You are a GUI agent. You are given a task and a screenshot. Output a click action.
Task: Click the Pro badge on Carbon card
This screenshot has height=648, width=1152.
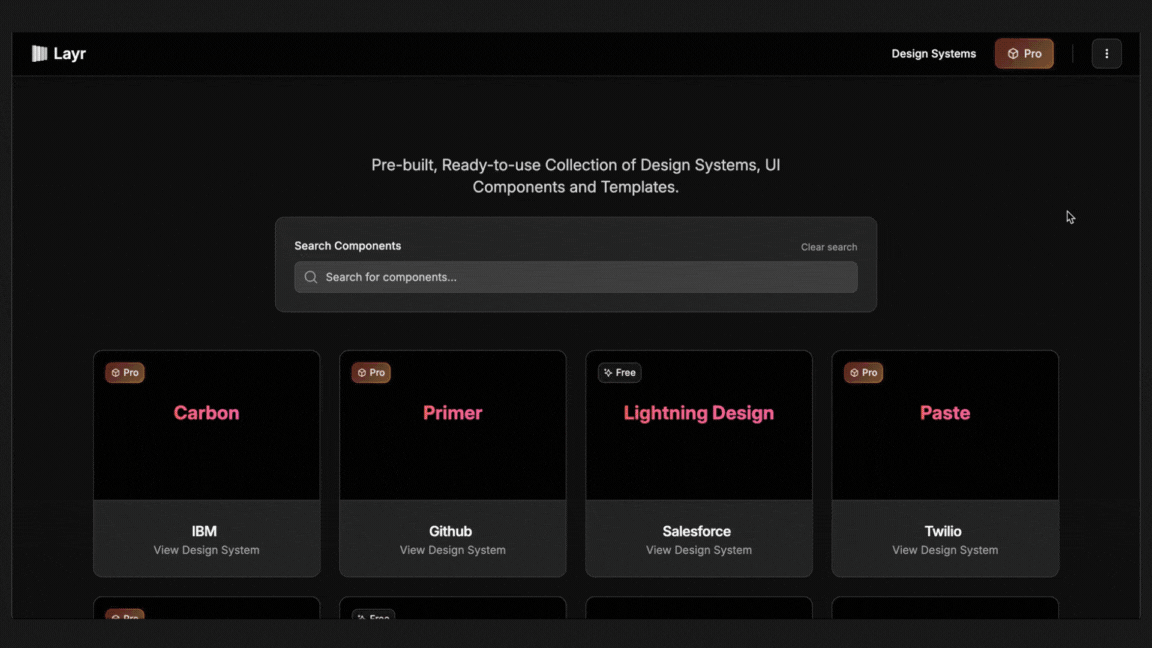pyautogui.click(x=125, y=372)
